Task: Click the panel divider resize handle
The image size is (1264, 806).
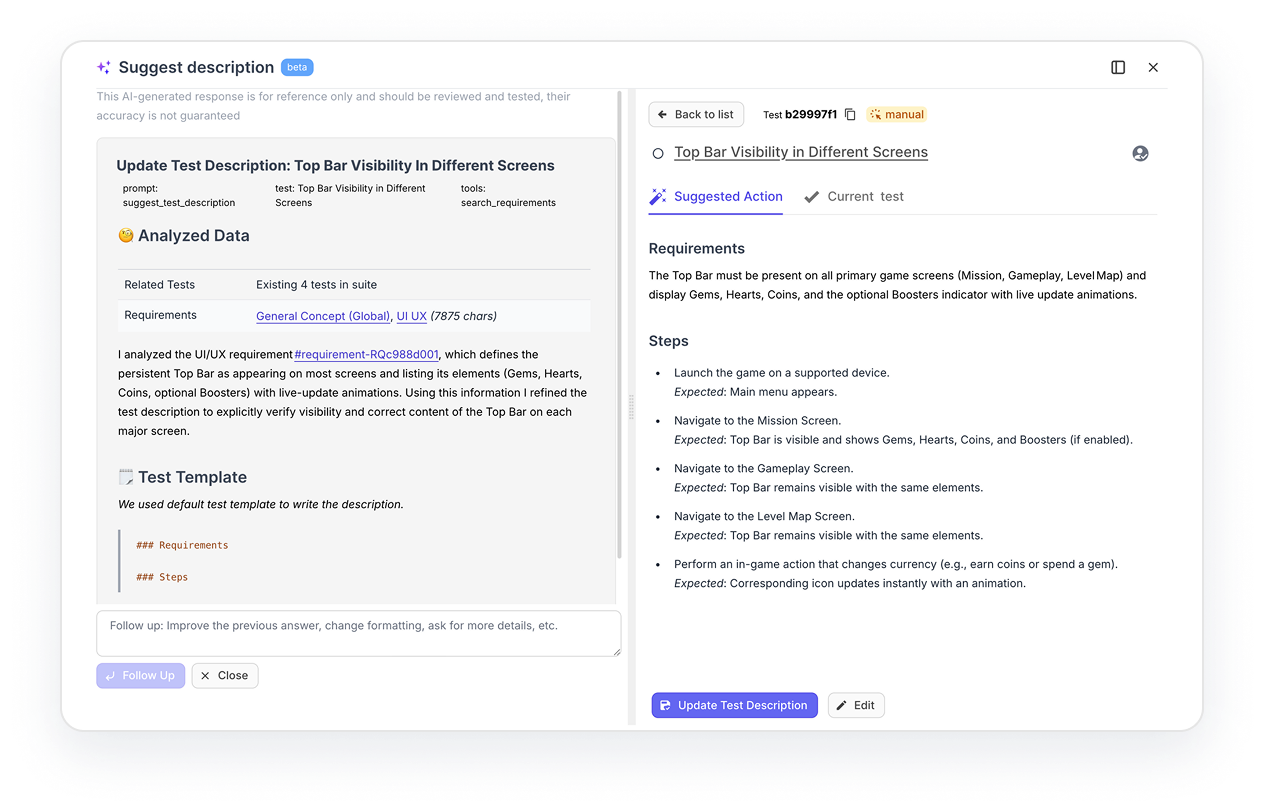Action: click(x=631, y=405)
